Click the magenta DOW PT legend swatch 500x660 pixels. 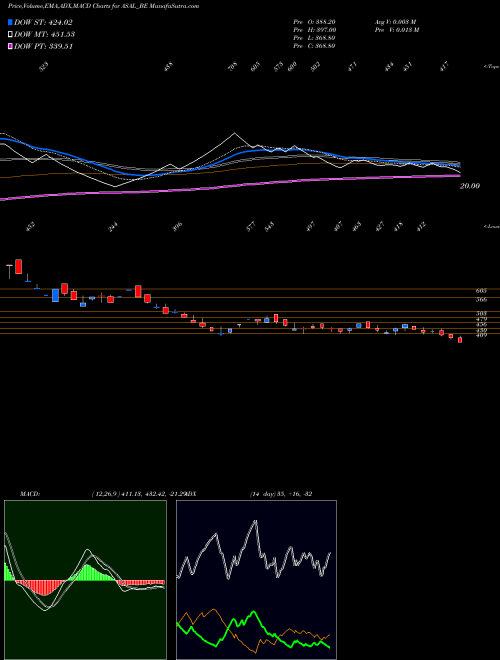tap(10, 46)
